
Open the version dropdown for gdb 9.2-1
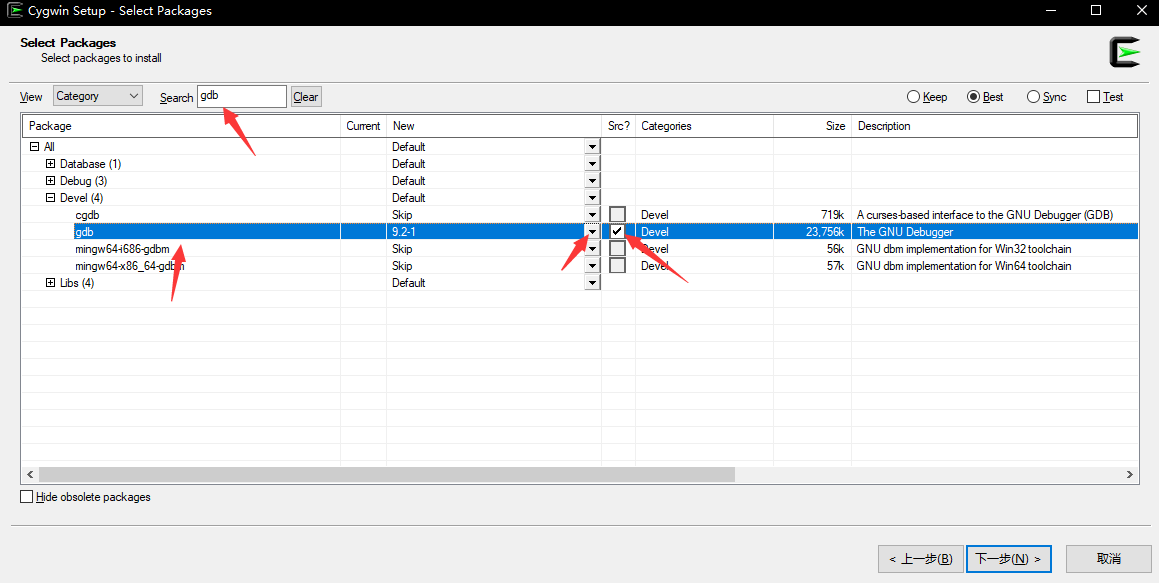point(592,231)
